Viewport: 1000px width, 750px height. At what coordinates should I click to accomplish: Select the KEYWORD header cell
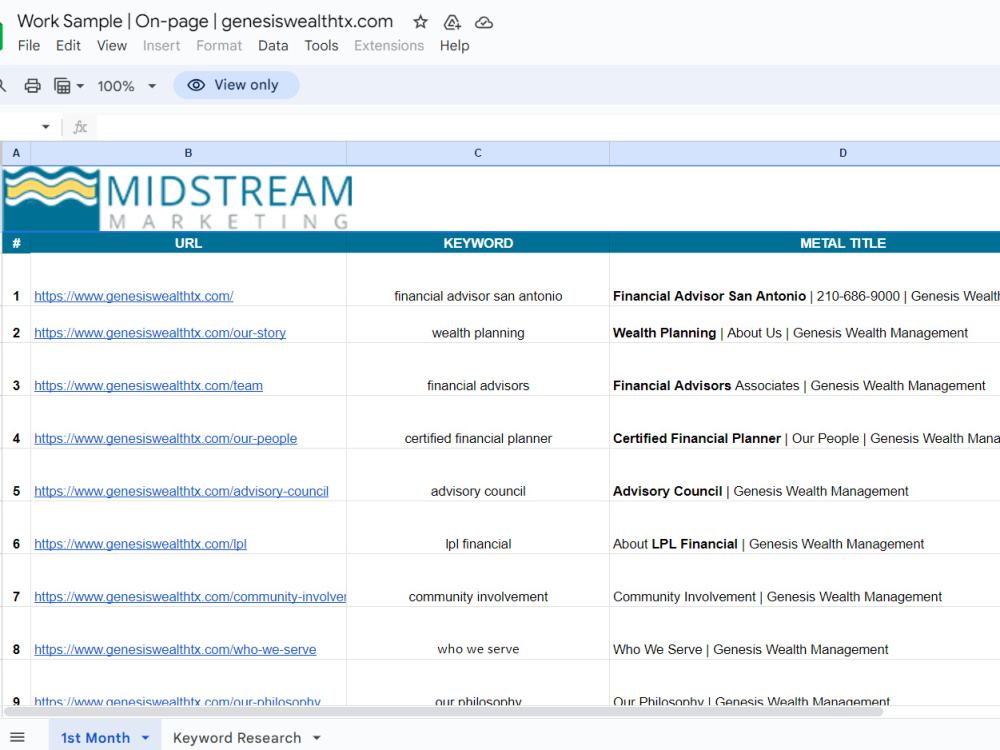(478, 243)
